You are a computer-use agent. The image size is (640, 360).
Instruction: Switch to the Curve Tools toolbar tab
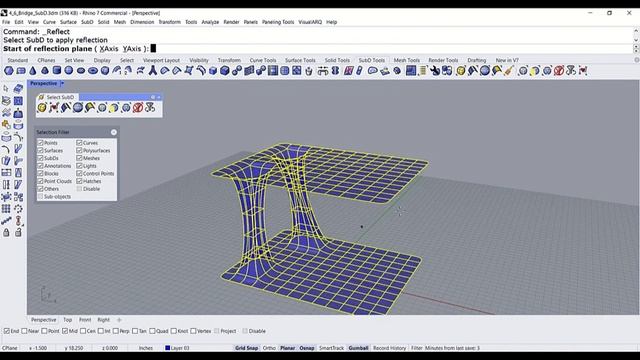point(263,60)
